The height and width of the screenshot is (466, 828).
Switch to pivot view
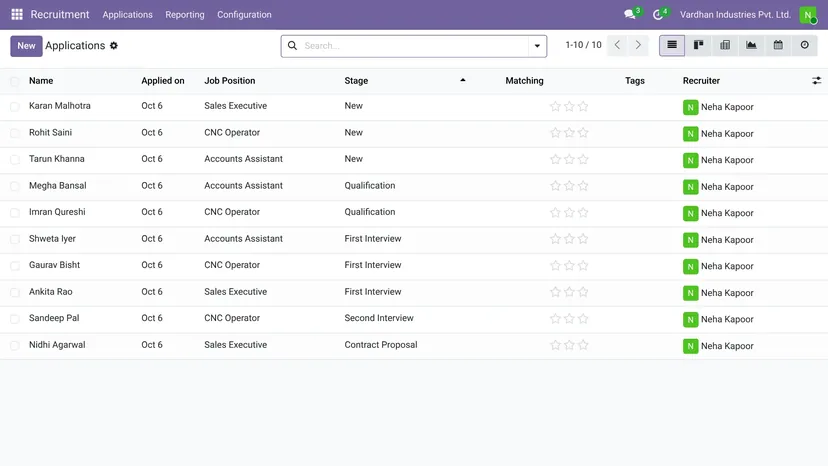pos(725,45)
